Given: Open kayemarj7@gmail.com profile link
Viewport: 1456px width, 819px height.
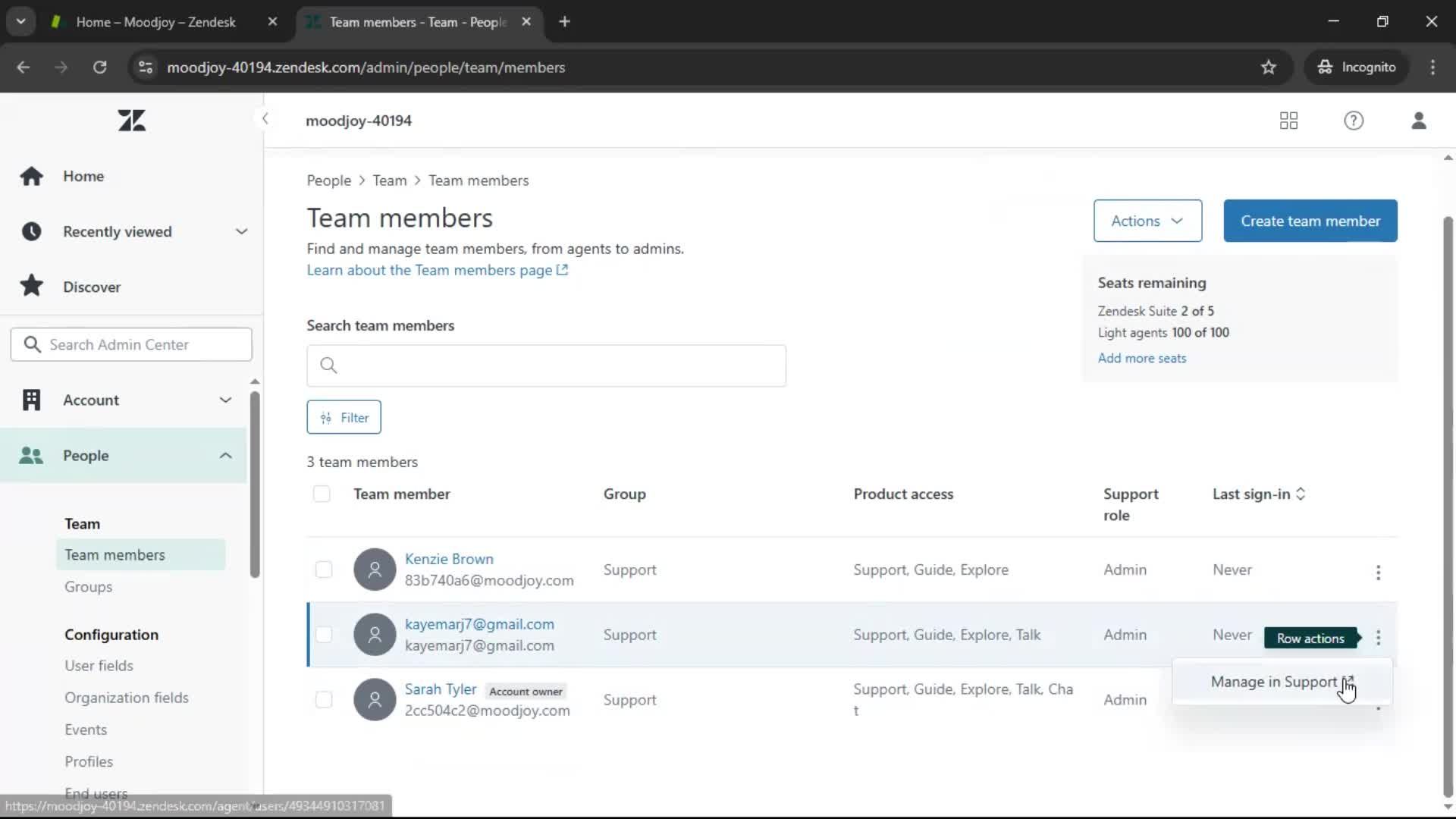Looking at the screenshot, I should (x=479, y=624).
